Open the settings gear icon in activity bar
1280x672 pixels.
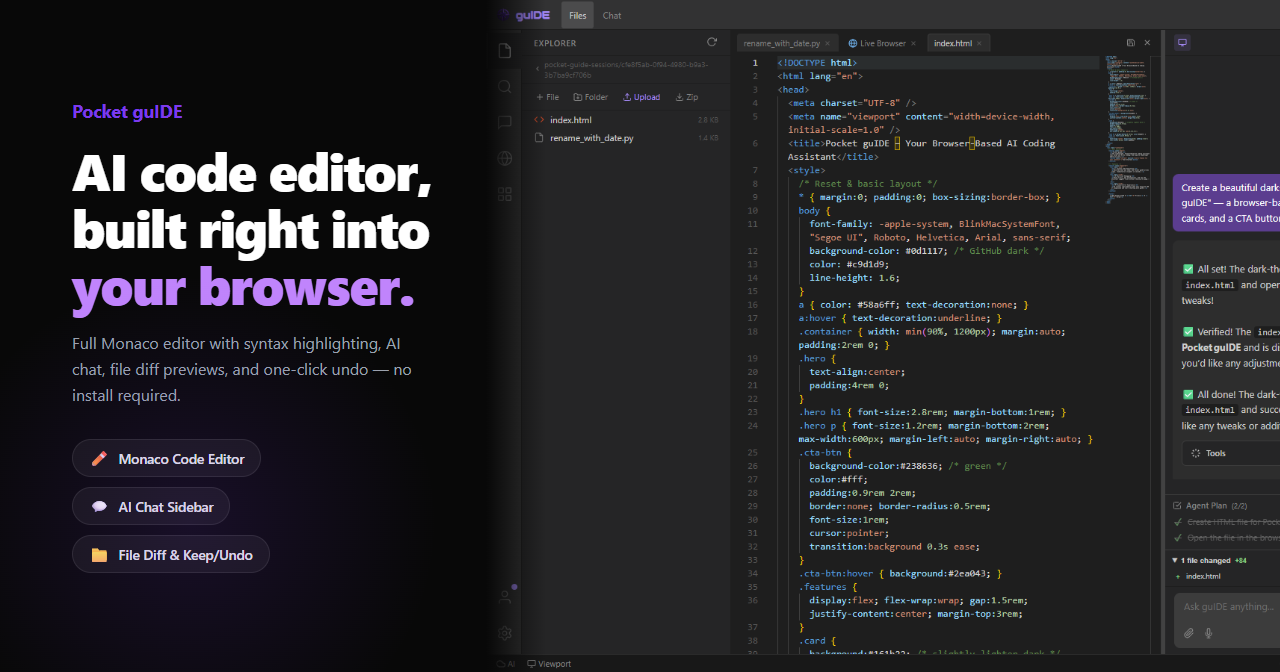tap(505, 633)
